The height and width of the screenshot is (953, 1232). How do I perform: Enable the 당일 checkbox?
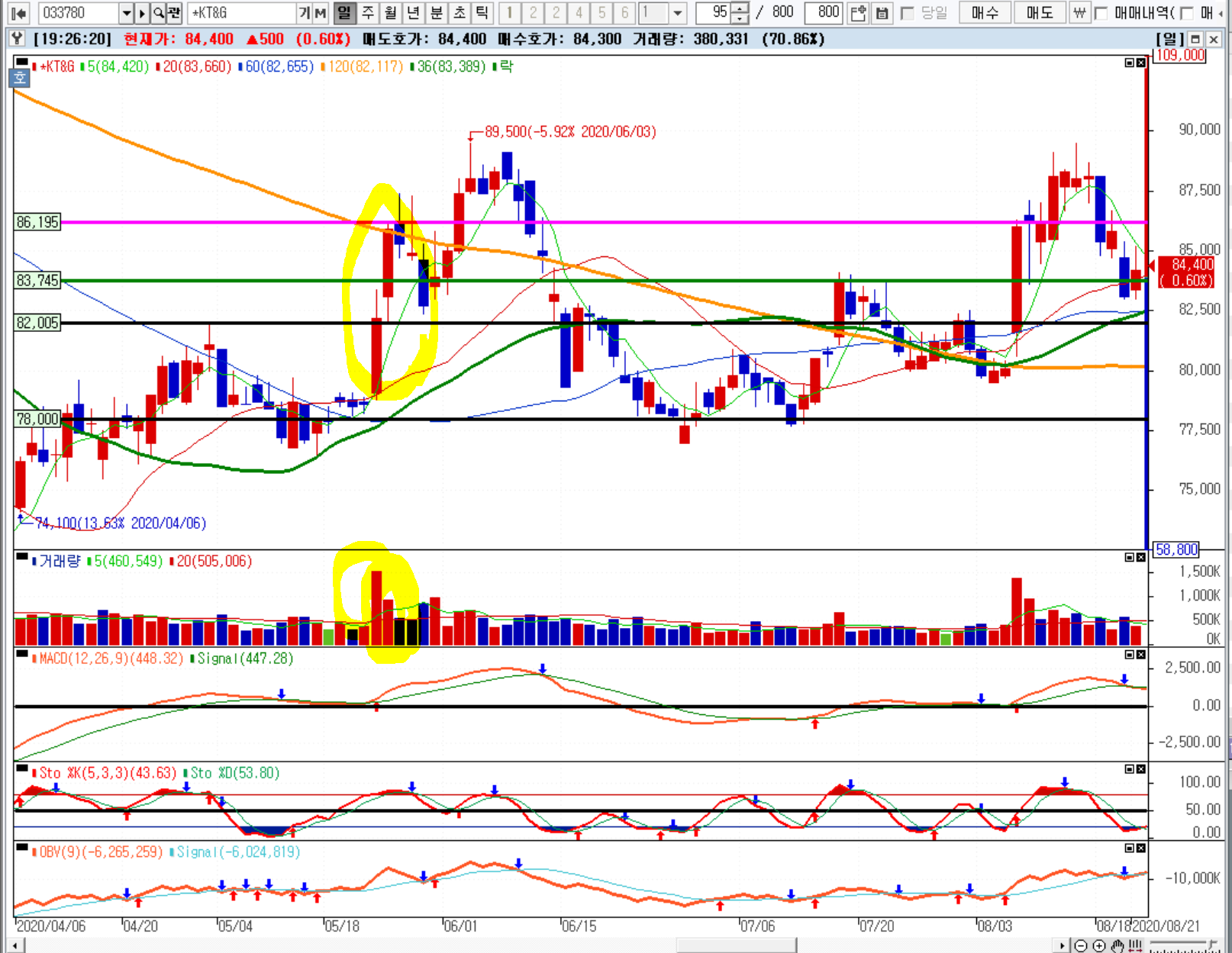point(908,13)
